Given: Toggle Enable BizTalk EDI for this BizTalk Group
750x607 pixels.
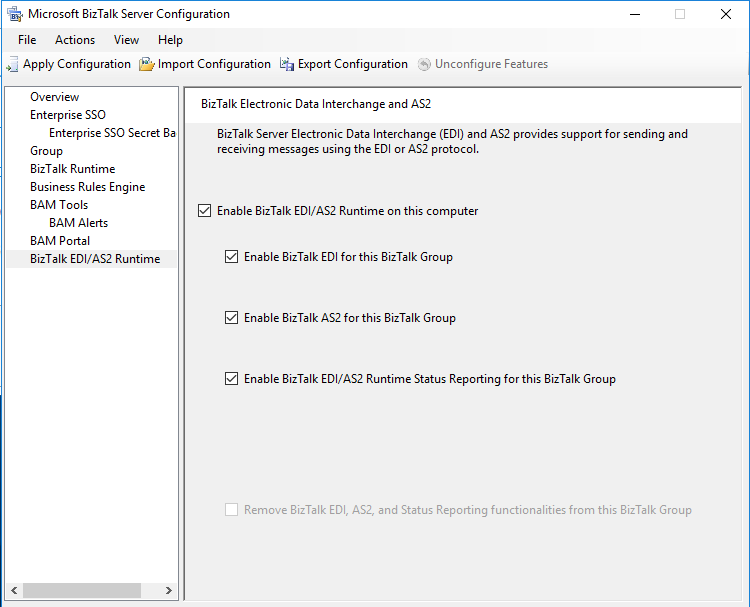Looking at the screenshot, I should pos(232,257).
